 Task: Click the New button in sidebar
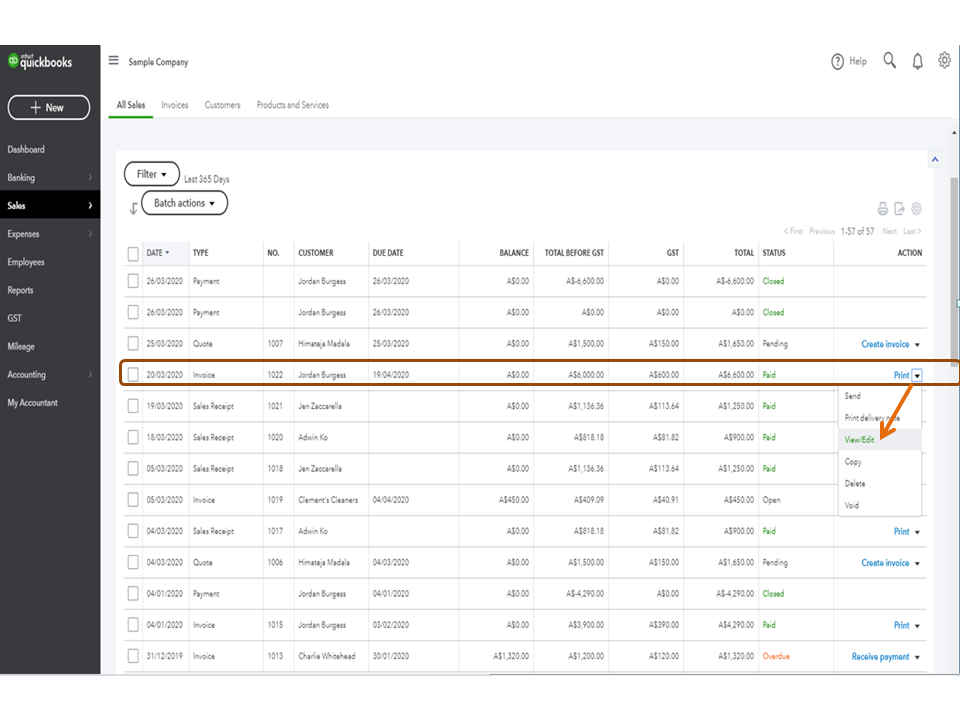click(49, 107)
